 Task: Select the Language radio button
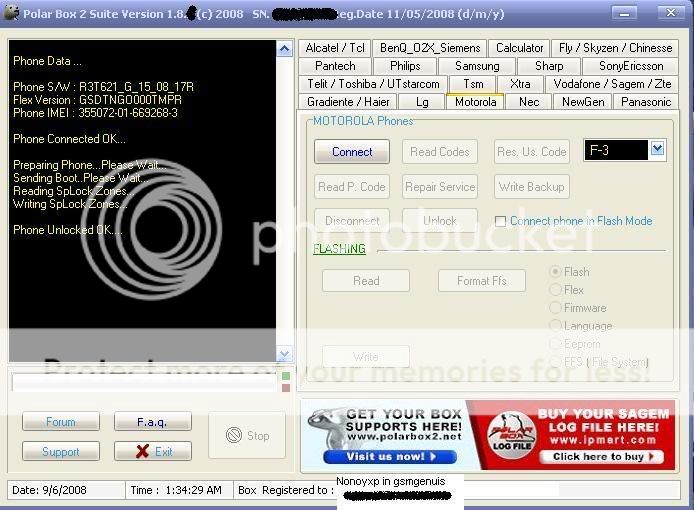555,326
